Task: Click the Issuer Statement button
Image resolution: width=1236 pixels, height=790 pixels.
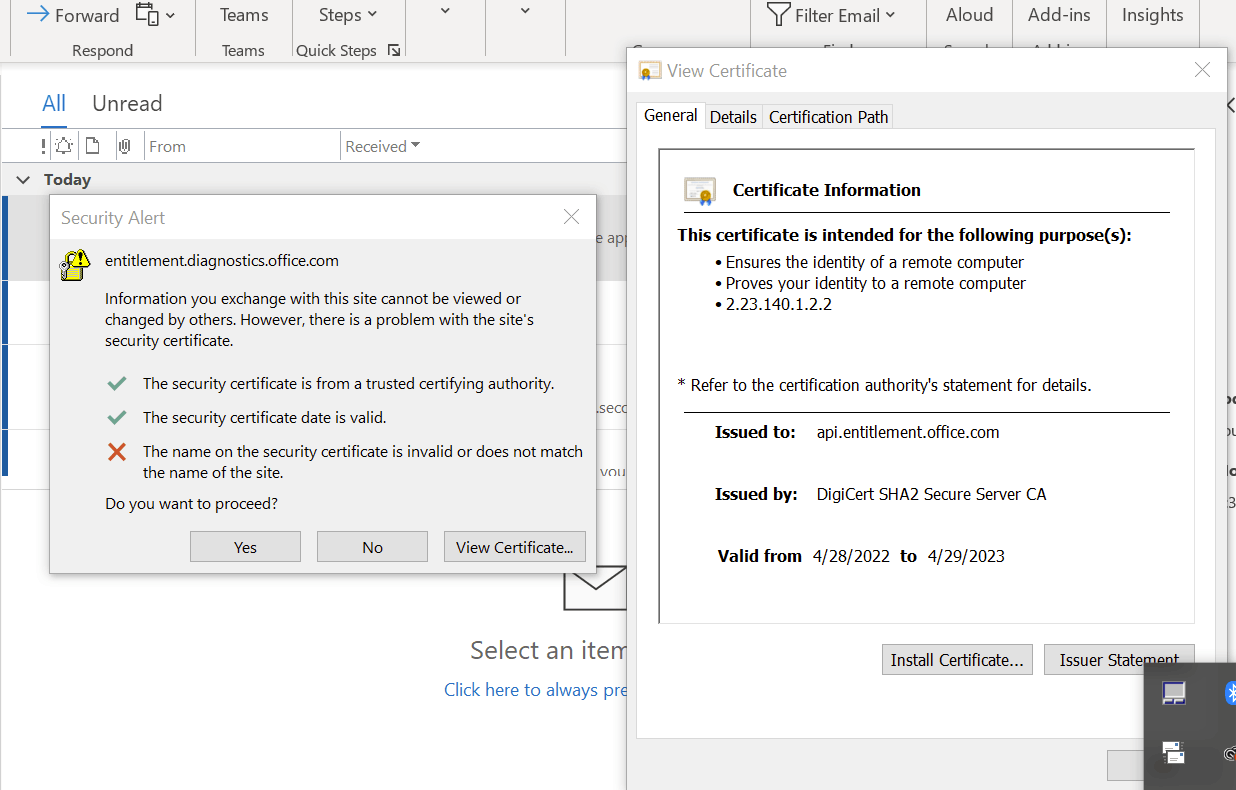Action: coord(1119,659)
